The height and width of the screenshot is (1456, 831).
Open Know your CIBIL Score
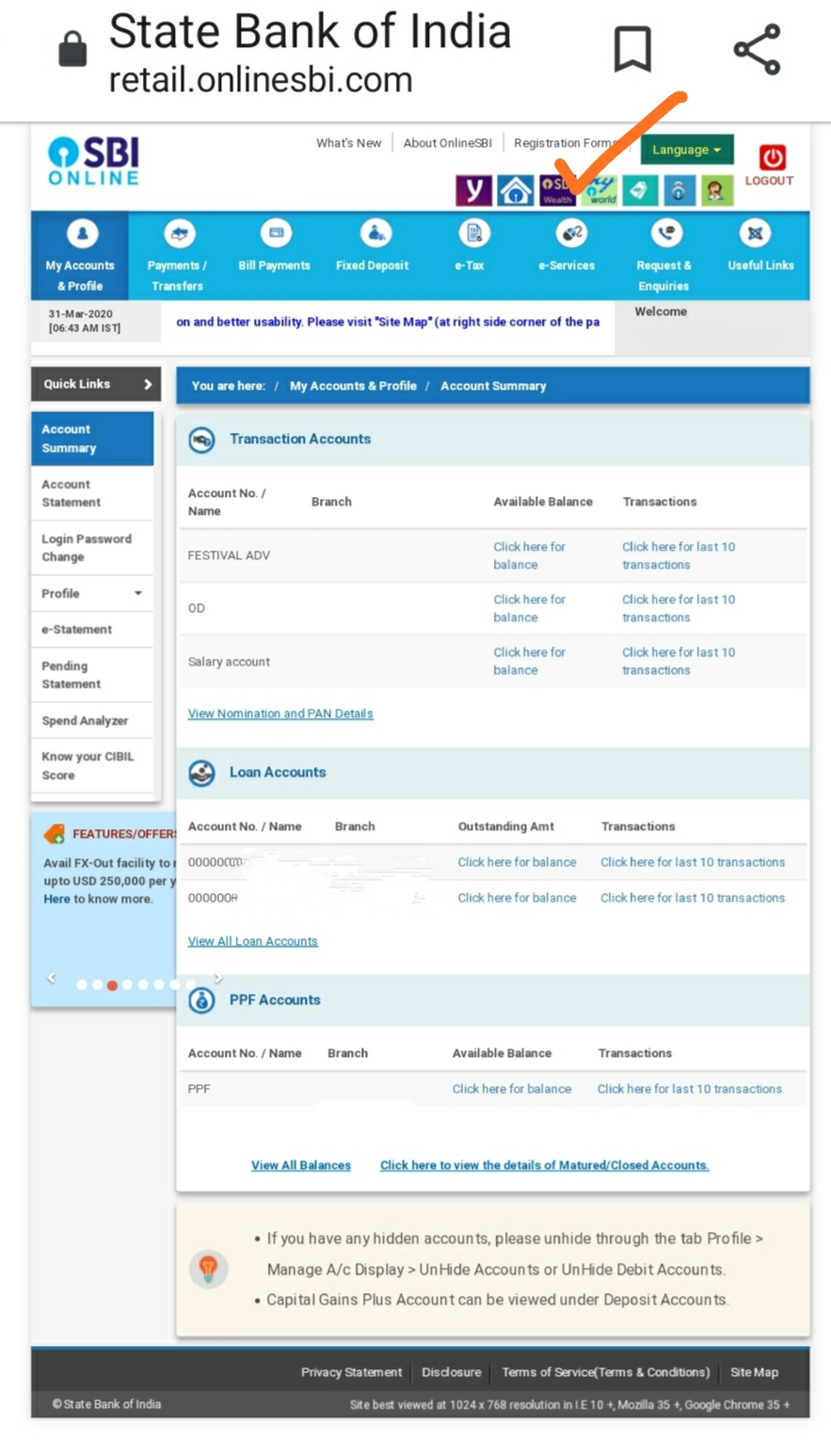(x=92, y=766)
